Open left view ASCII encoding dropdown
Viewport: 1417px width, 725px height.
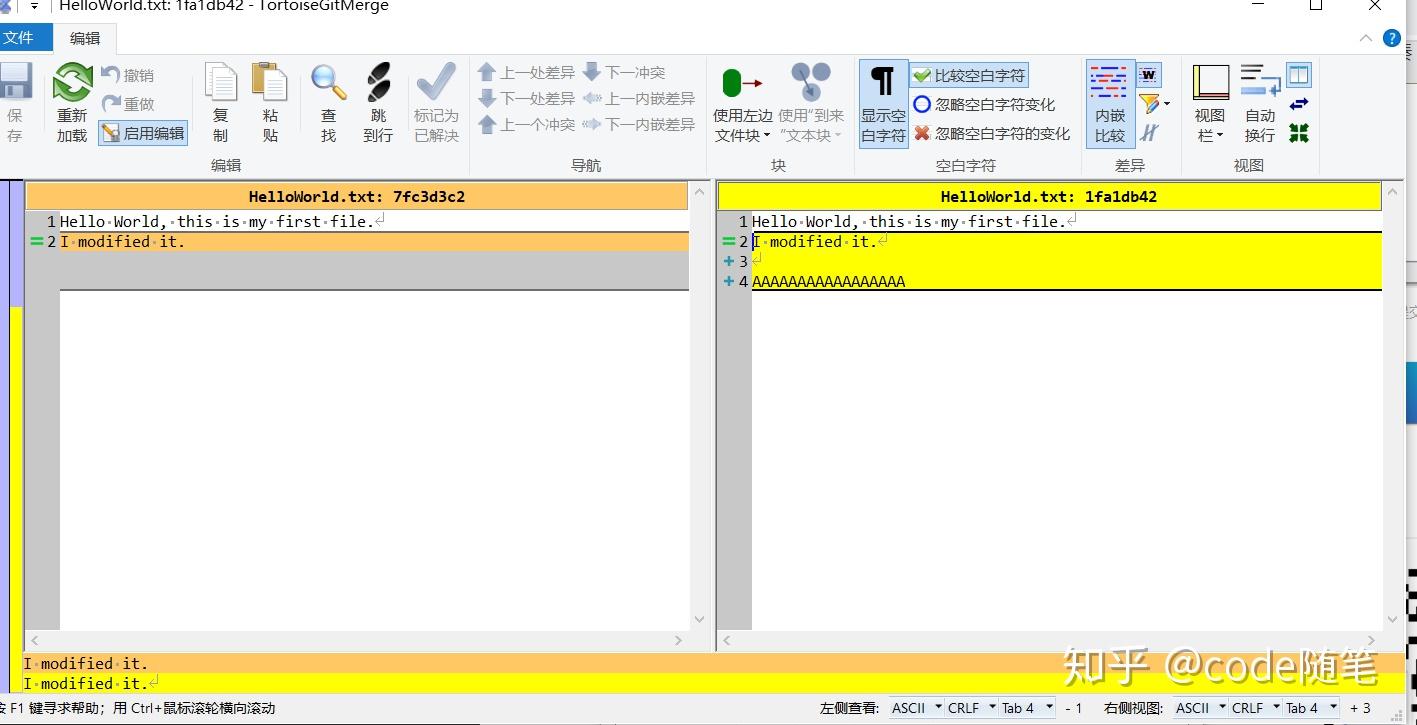tap(917, 708)
